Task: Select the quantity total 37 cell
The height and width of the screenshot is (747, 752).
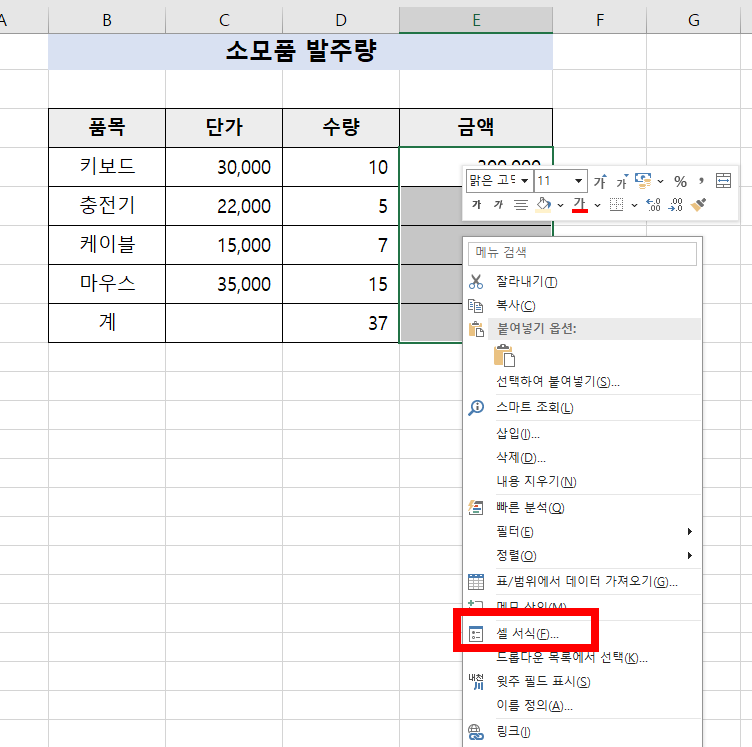Action: pos(341,323)
